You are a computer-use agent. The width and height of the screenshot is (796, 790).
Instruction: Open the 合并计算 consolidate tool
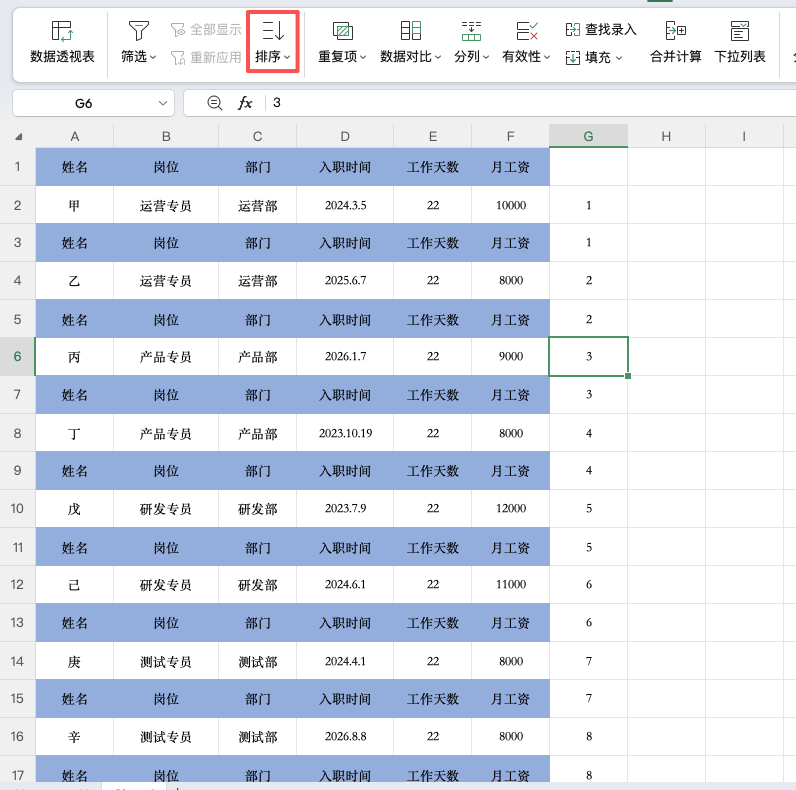(x=676, y=43)
